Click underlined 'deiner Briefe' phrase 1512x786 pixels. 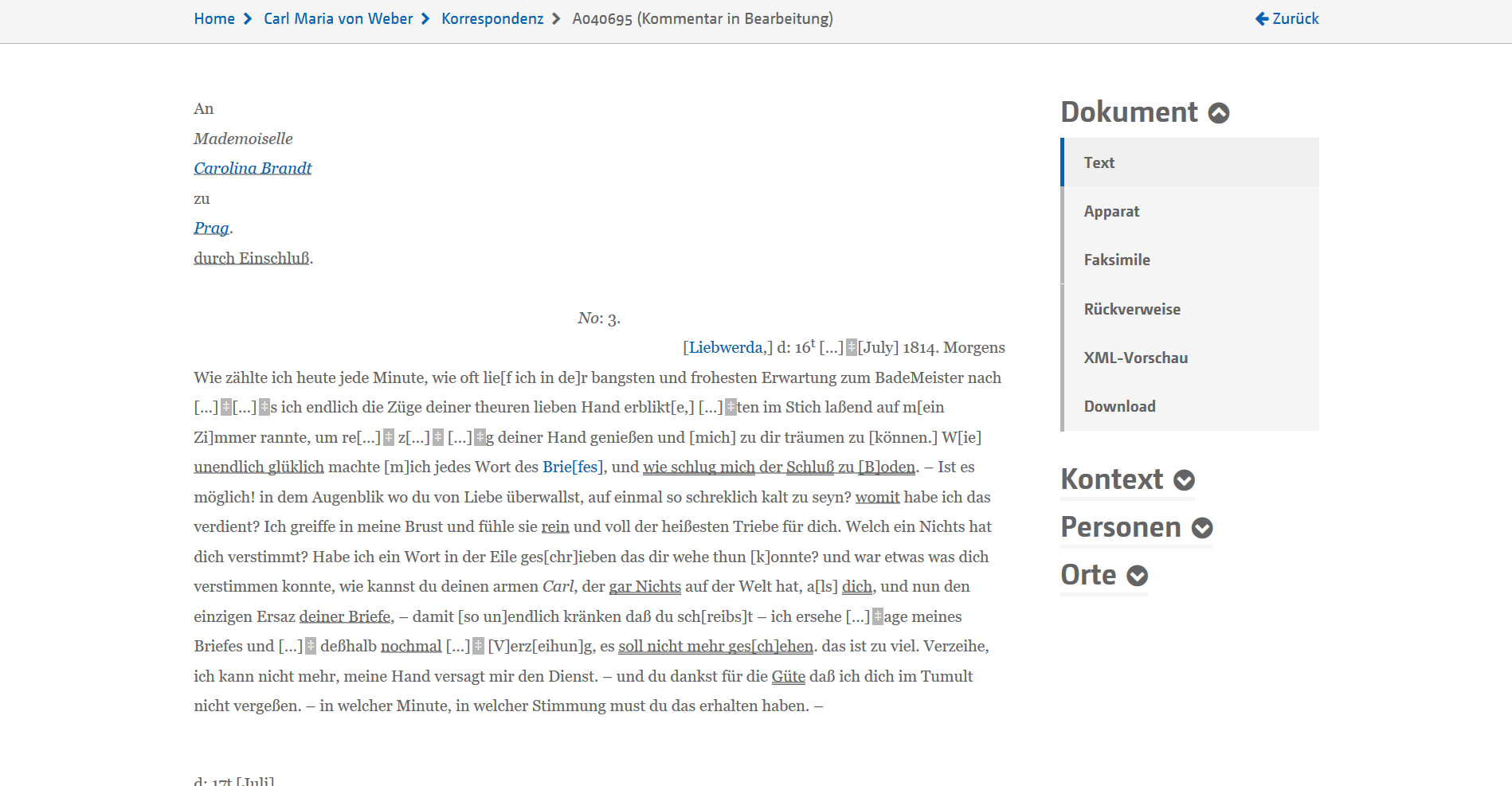345,616
